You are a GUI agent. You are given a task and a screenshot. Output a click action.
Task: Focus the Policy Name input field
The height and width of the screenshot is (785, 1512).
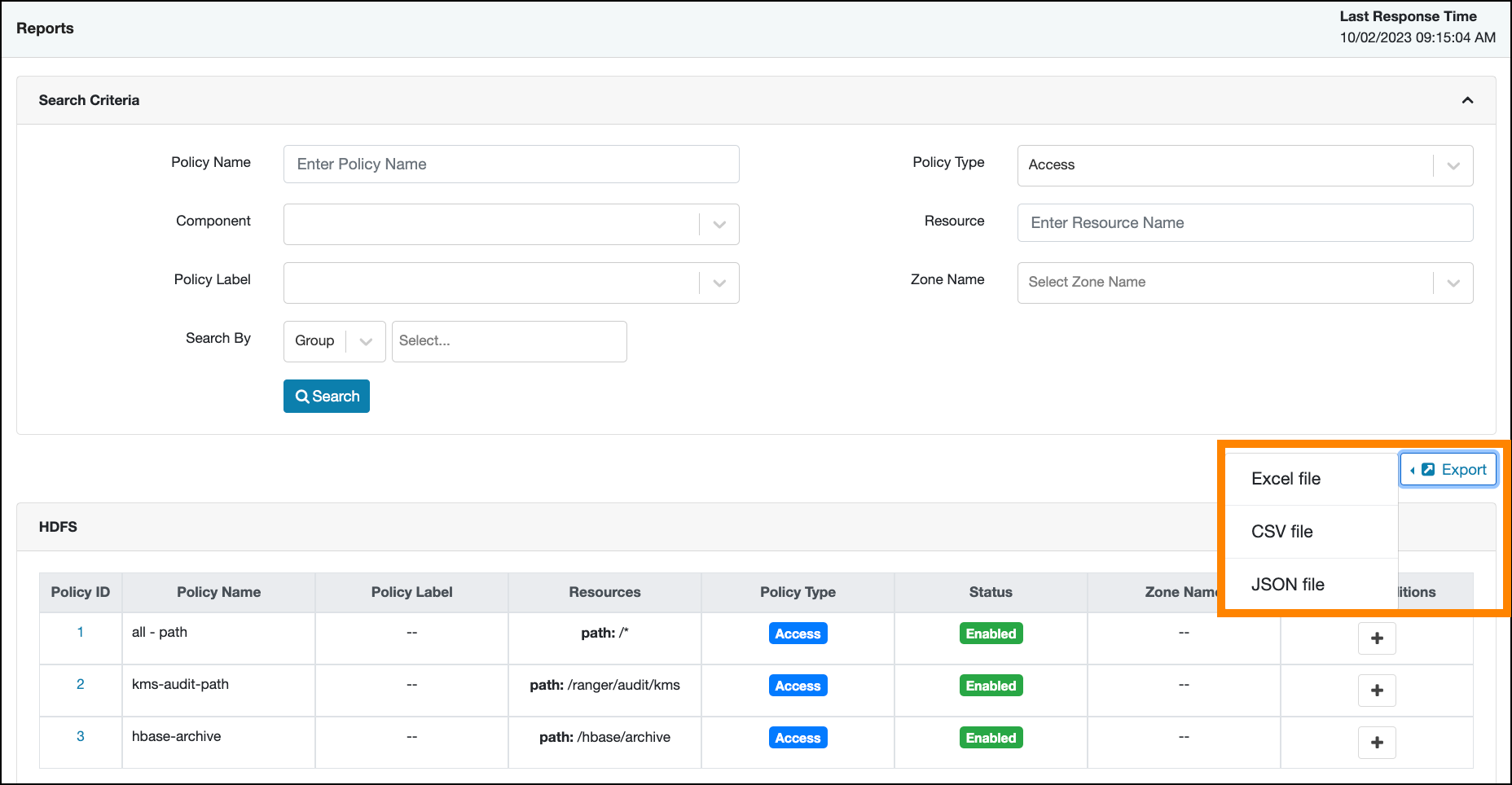[x=511, y=164]
